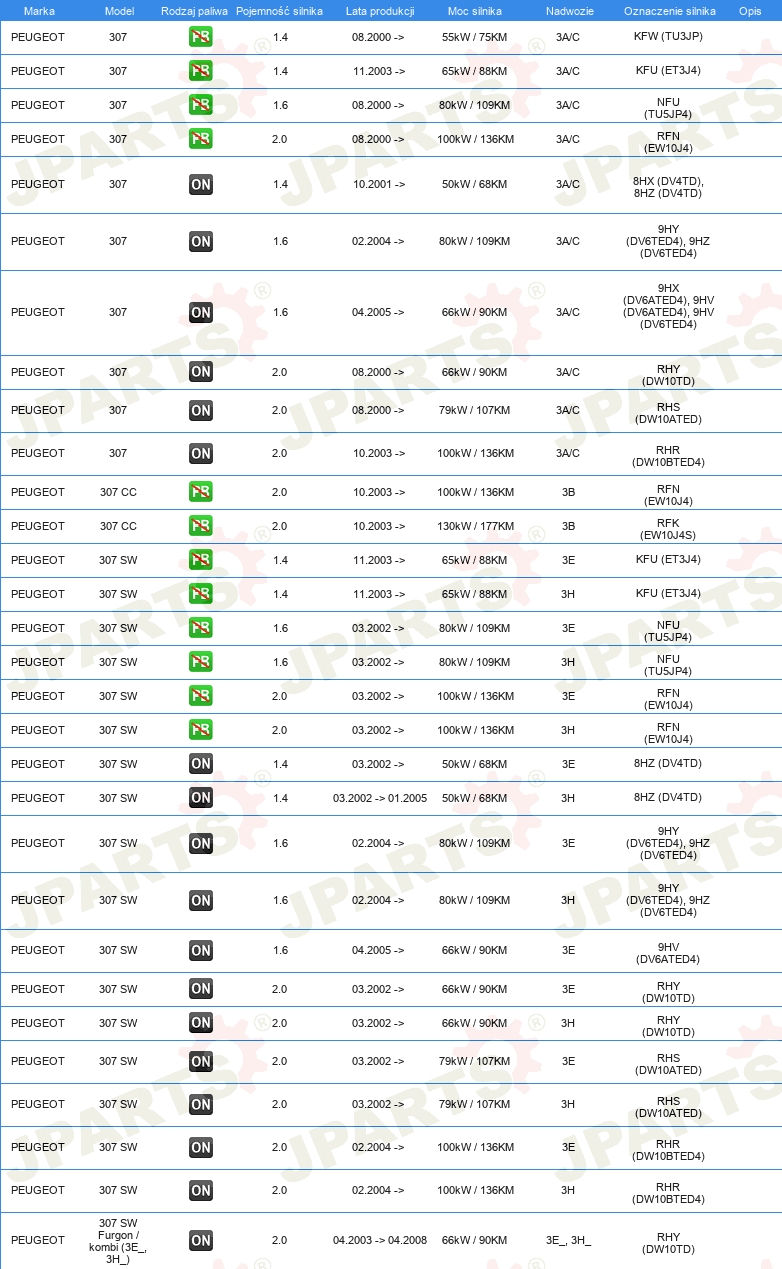Click diesel ON icon in 307 3A/C RHS row
The height and width of the screenshot is (1269, 782).
tap(200, 410)
